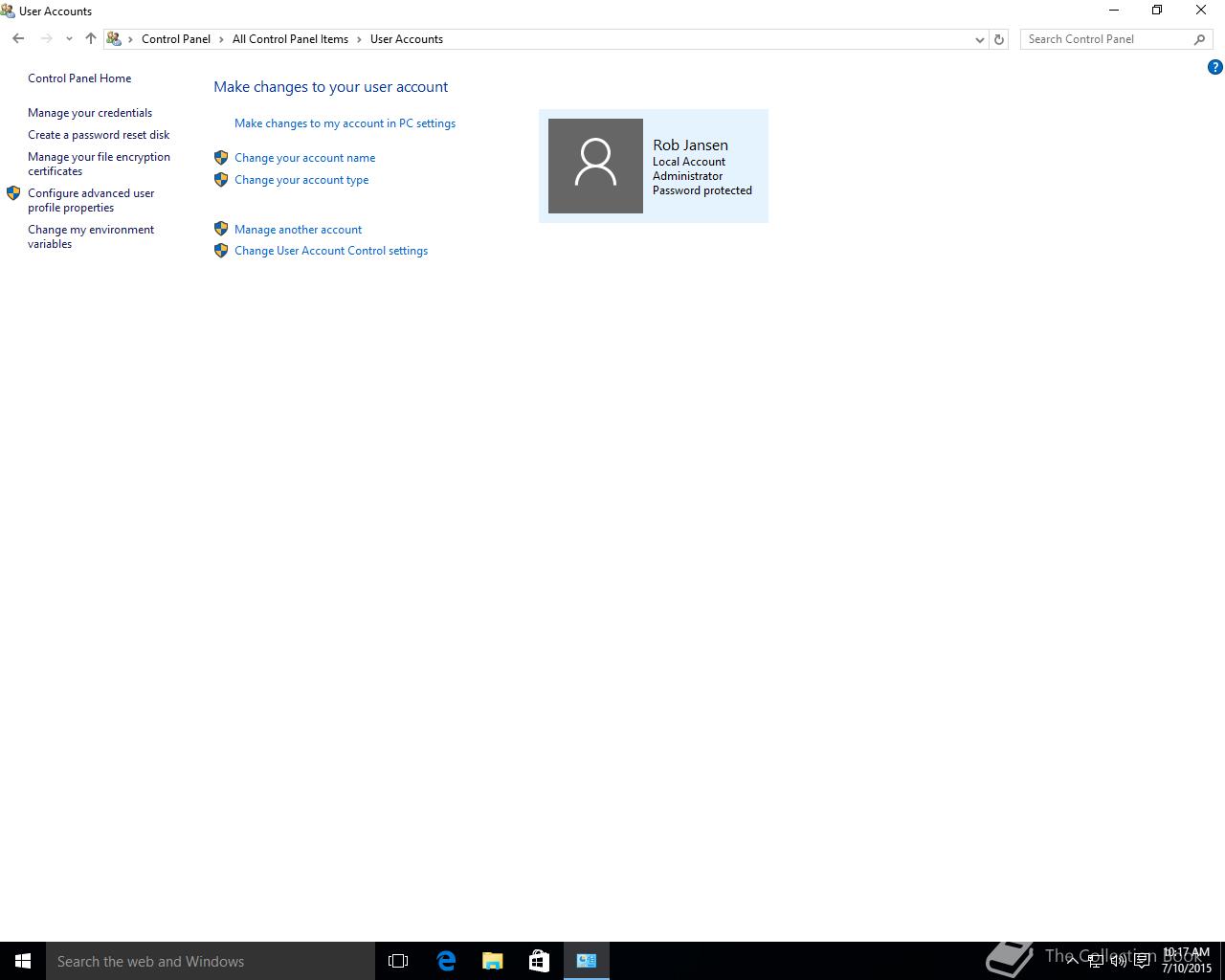Go up one level with Up arrow
Viewport: 1225px width, 980px height.
tap(91, 39)
